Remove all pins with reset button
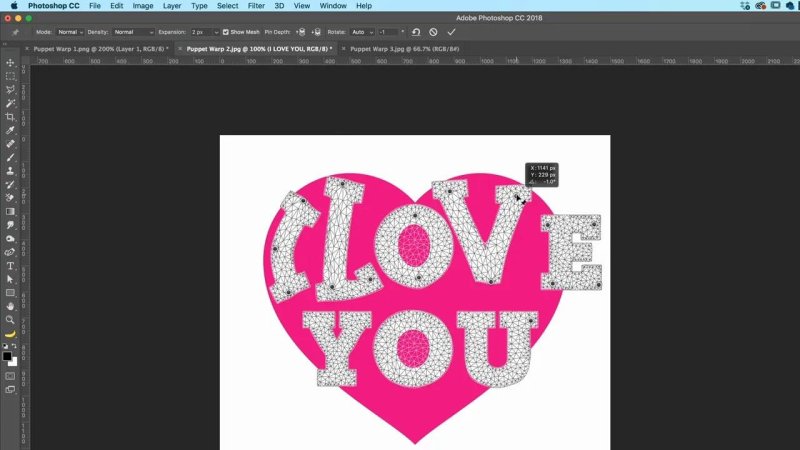The image size is (800, 450). [416, 32]
